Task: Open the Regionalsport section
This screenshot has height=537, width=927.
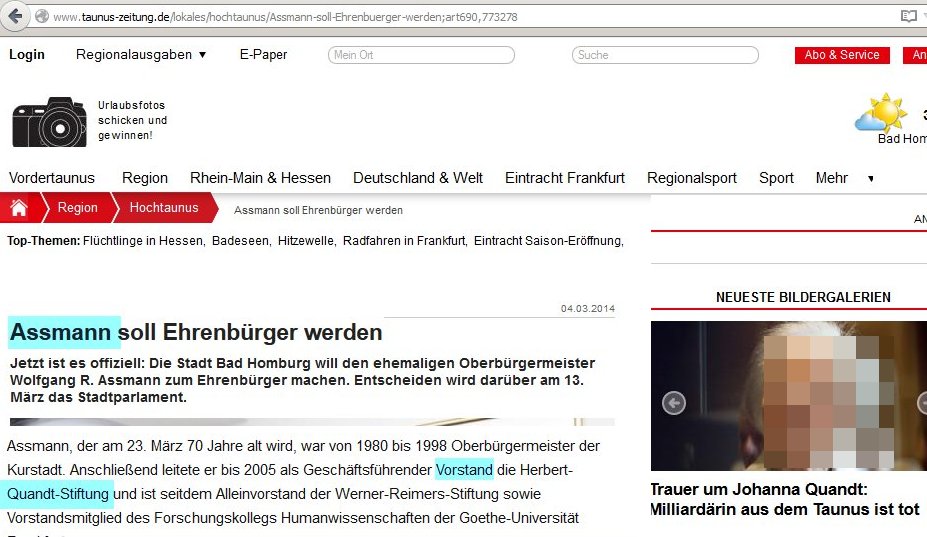Action: (691, 178)
